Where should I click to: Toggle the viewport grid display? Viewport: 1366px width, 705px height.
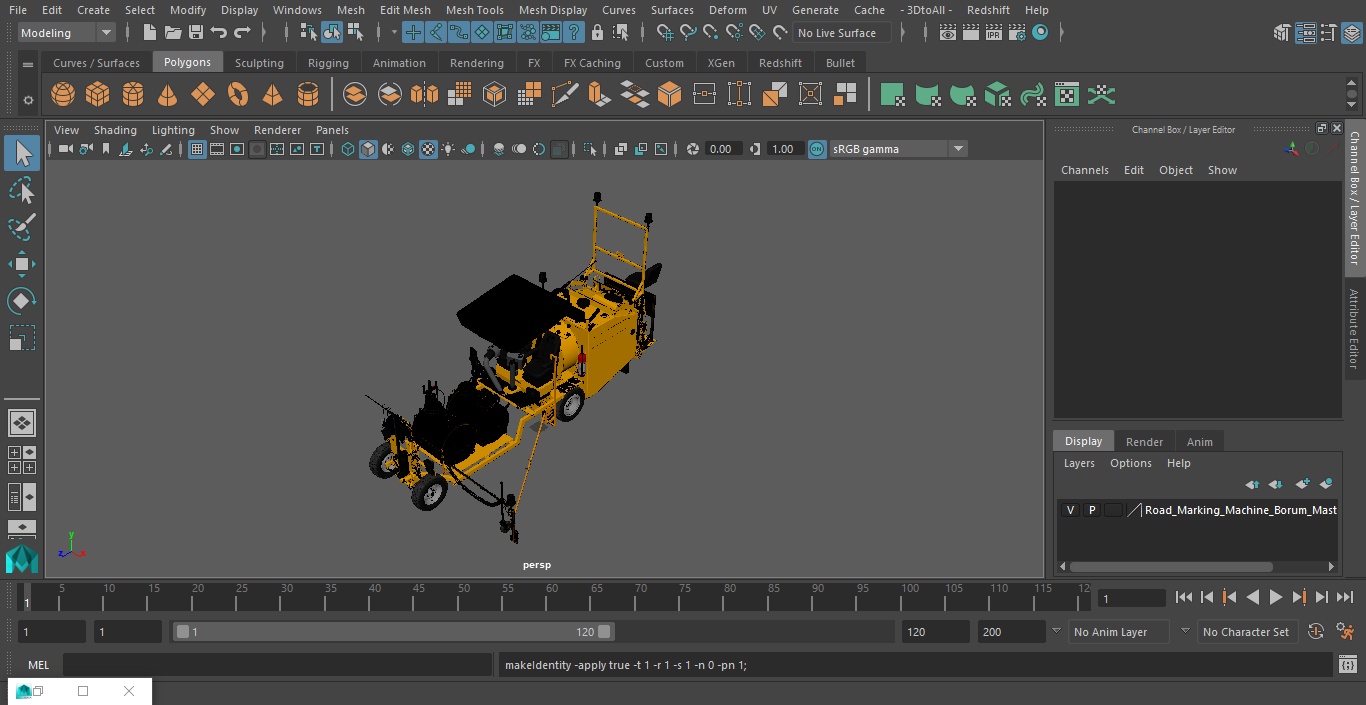click(x=197, y=149)
